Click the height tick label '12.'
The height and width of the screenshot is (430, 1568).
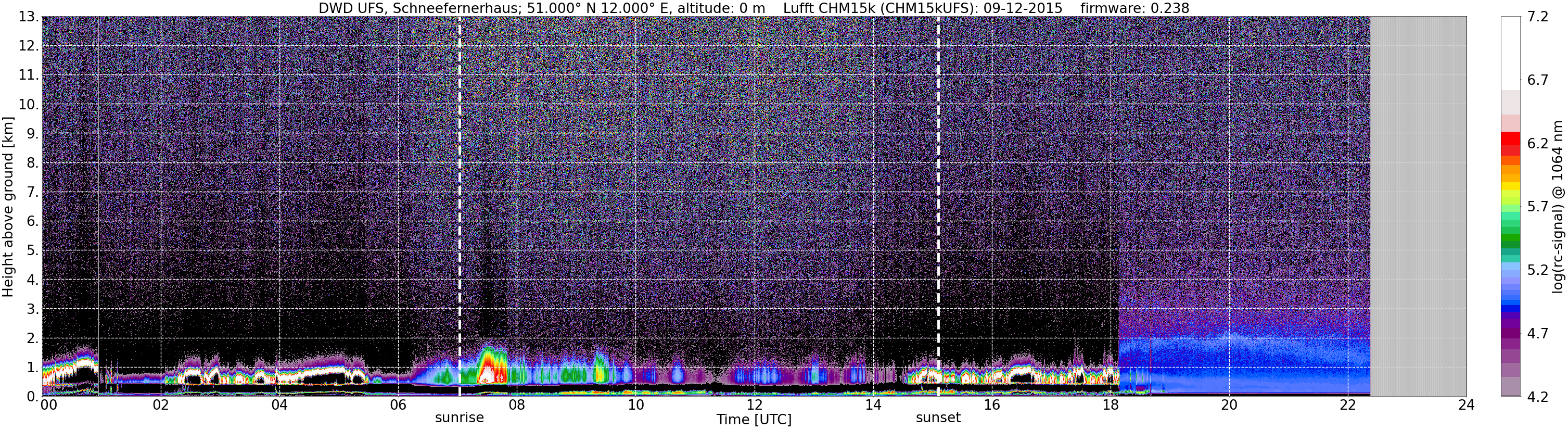pyautogui.click(x=29, y=46)
